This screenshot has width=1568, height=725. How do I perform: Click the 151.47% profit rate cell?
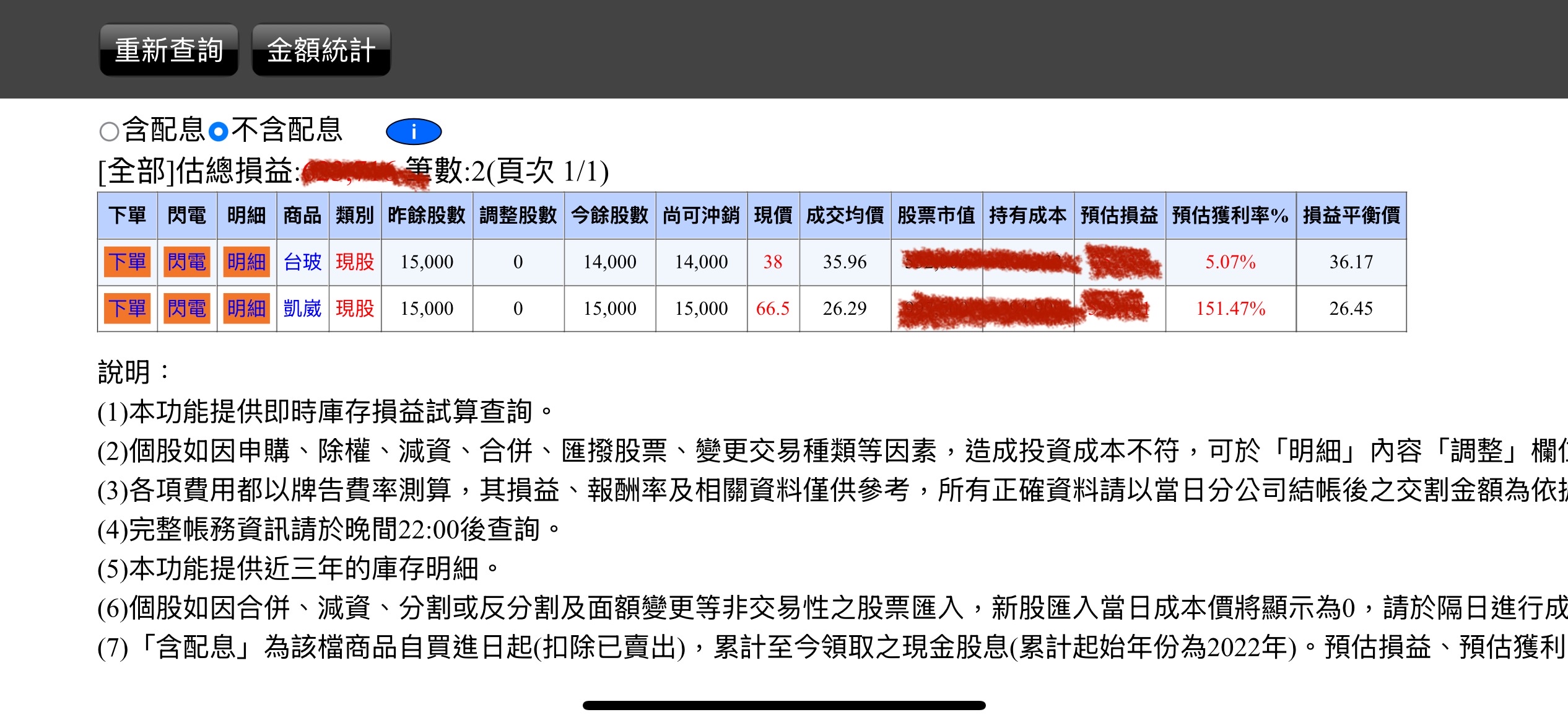coord(1230,309)
